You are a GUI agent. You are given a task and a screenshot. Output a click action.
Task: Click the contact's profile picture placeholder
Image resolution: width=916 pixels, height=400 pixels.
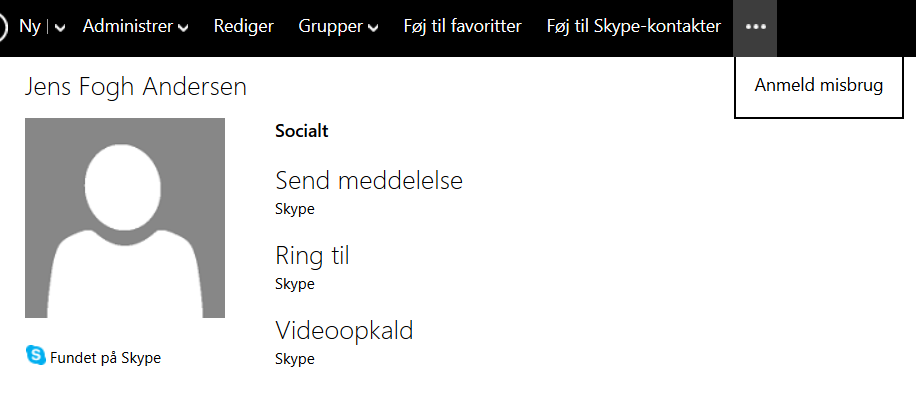pos(125,218)
